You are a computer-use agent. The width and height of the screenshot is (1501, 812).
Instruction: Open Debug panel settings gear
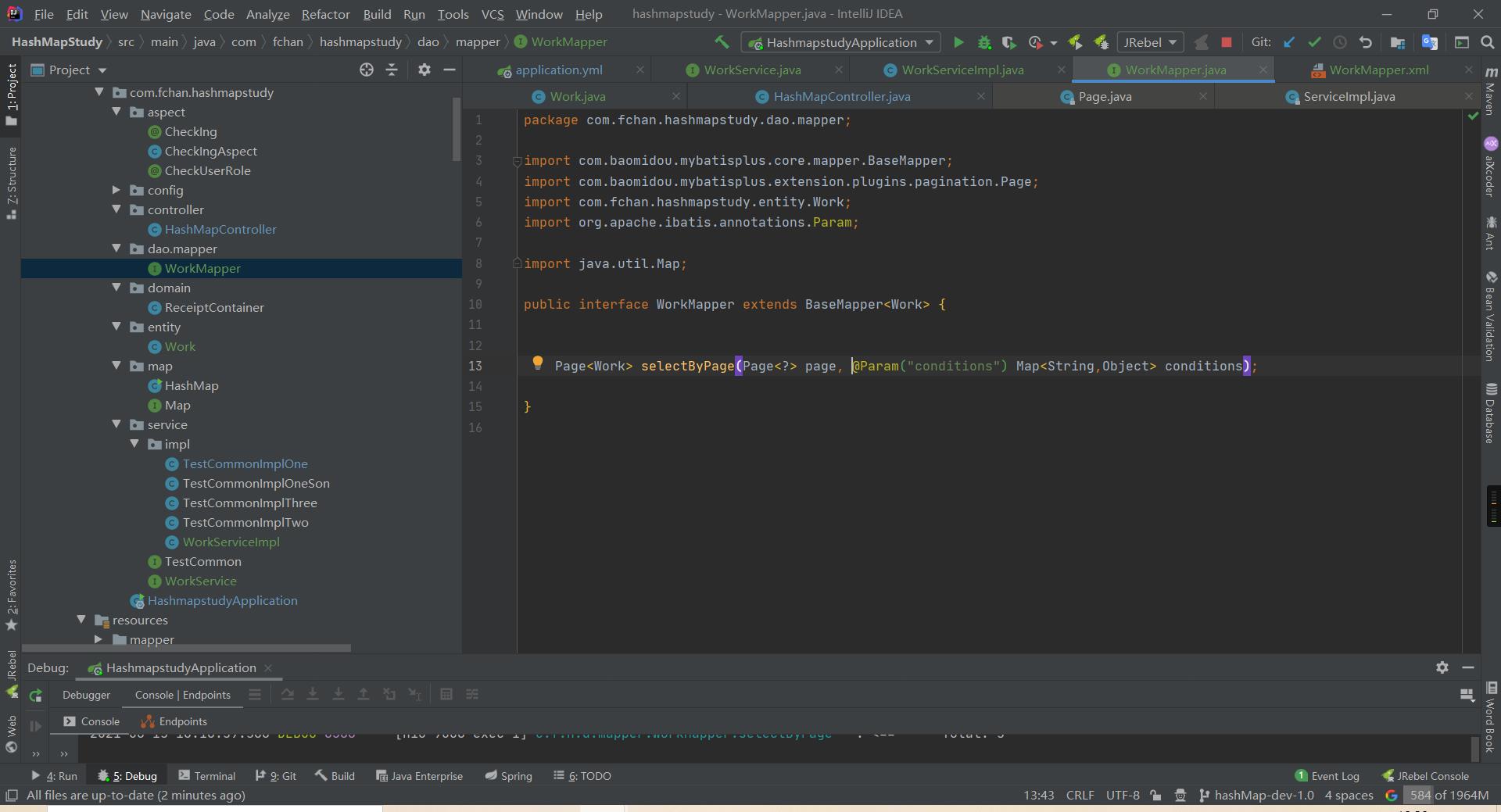tap(1442, 667)
